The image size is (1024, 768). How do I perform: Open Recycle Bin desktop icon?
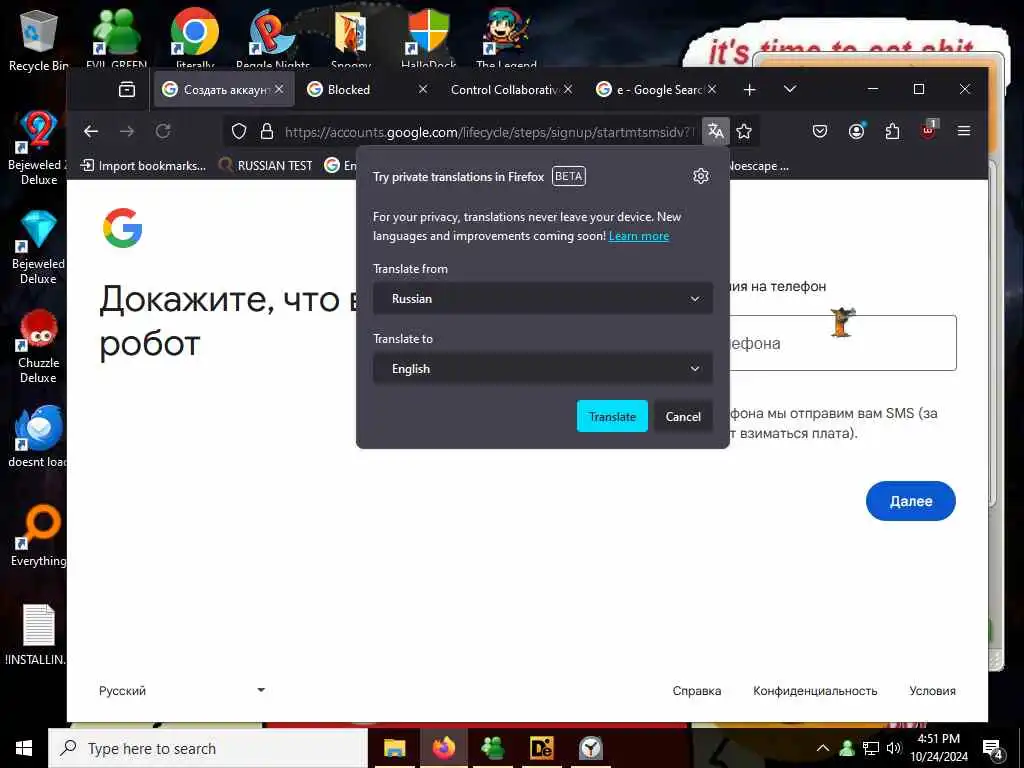click(38, 40)
